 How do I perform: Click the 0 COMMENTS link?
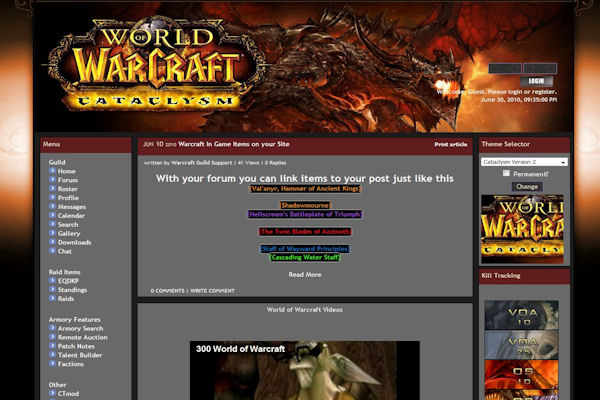[x=167, y=291]
